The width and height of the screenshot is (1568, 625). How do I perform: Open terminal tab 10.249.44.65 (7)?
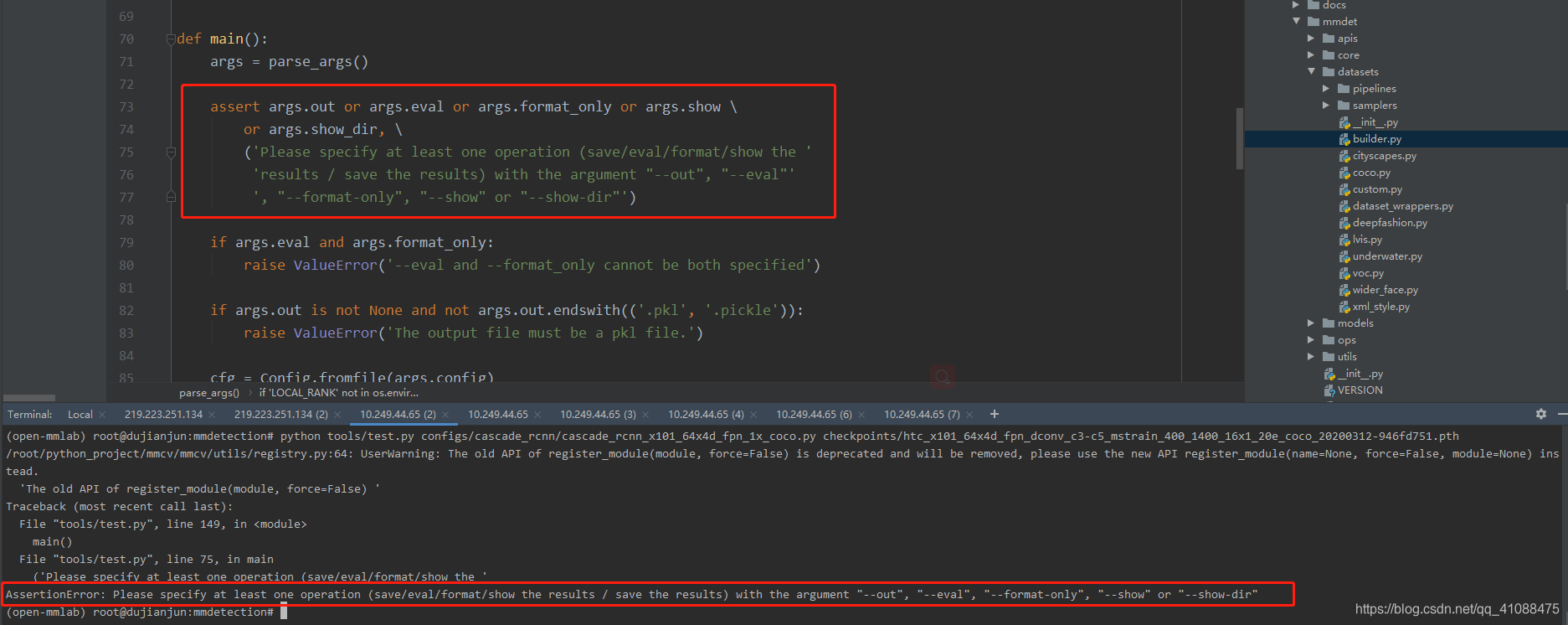[922, 415]
